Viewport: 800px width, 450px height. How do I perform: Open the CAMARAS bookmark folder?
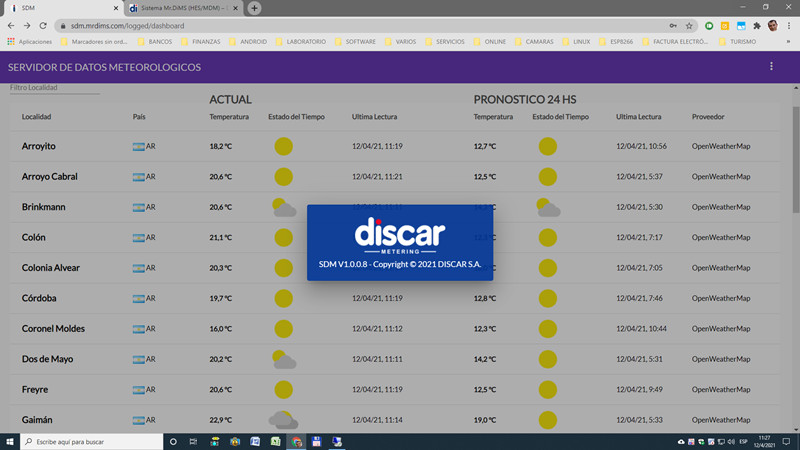[x=534, y=42]
